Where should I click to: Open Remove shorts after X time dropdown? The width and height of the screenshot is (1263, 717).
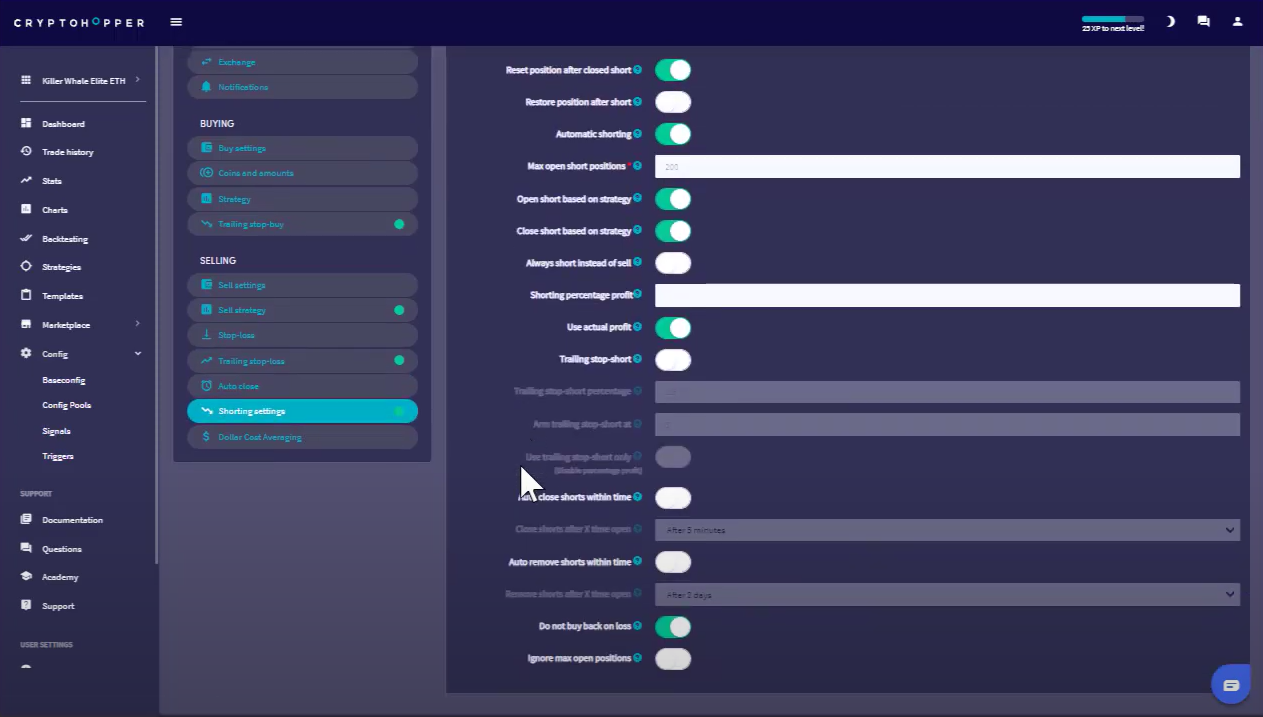coord(946,595)
